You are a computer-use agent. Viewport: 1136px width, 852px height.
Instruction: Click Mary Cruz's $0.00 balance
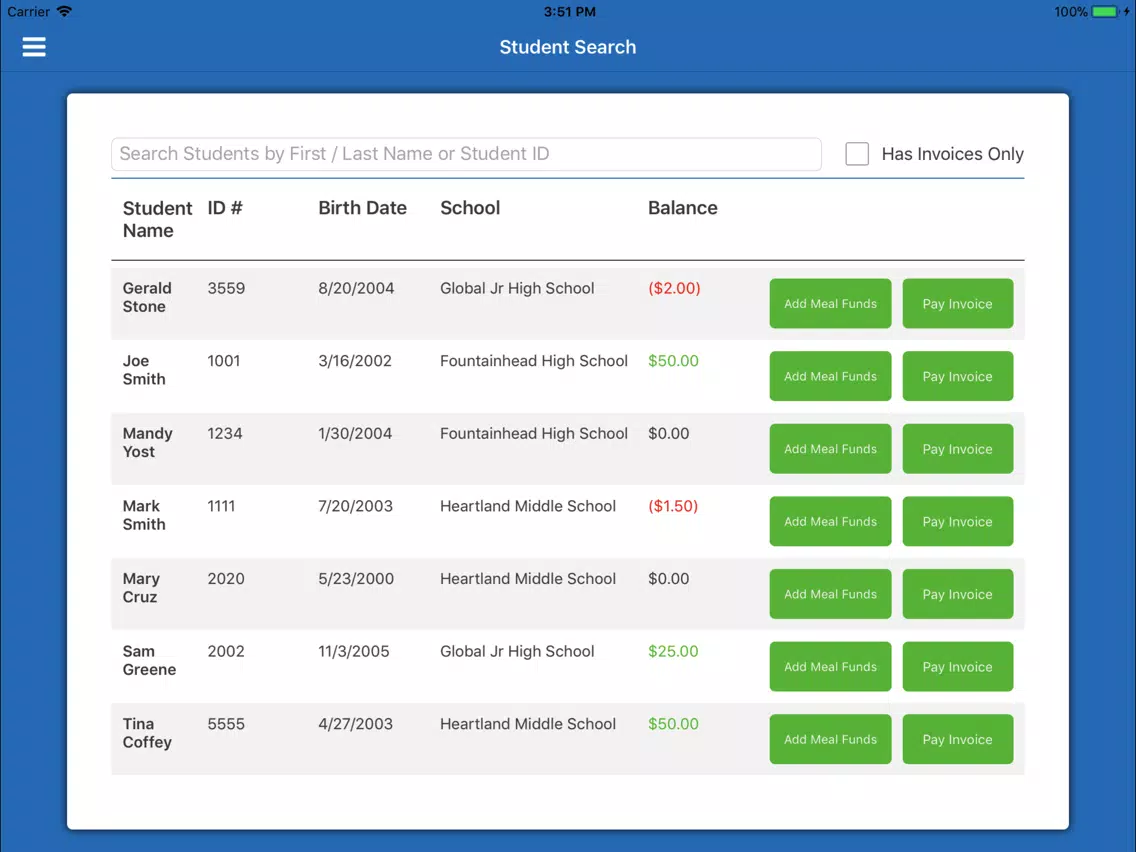point(669,578)
